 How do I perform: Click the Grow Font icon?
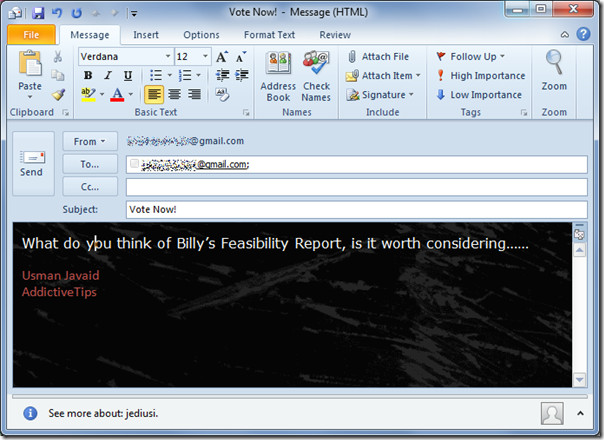pos(222,57)
